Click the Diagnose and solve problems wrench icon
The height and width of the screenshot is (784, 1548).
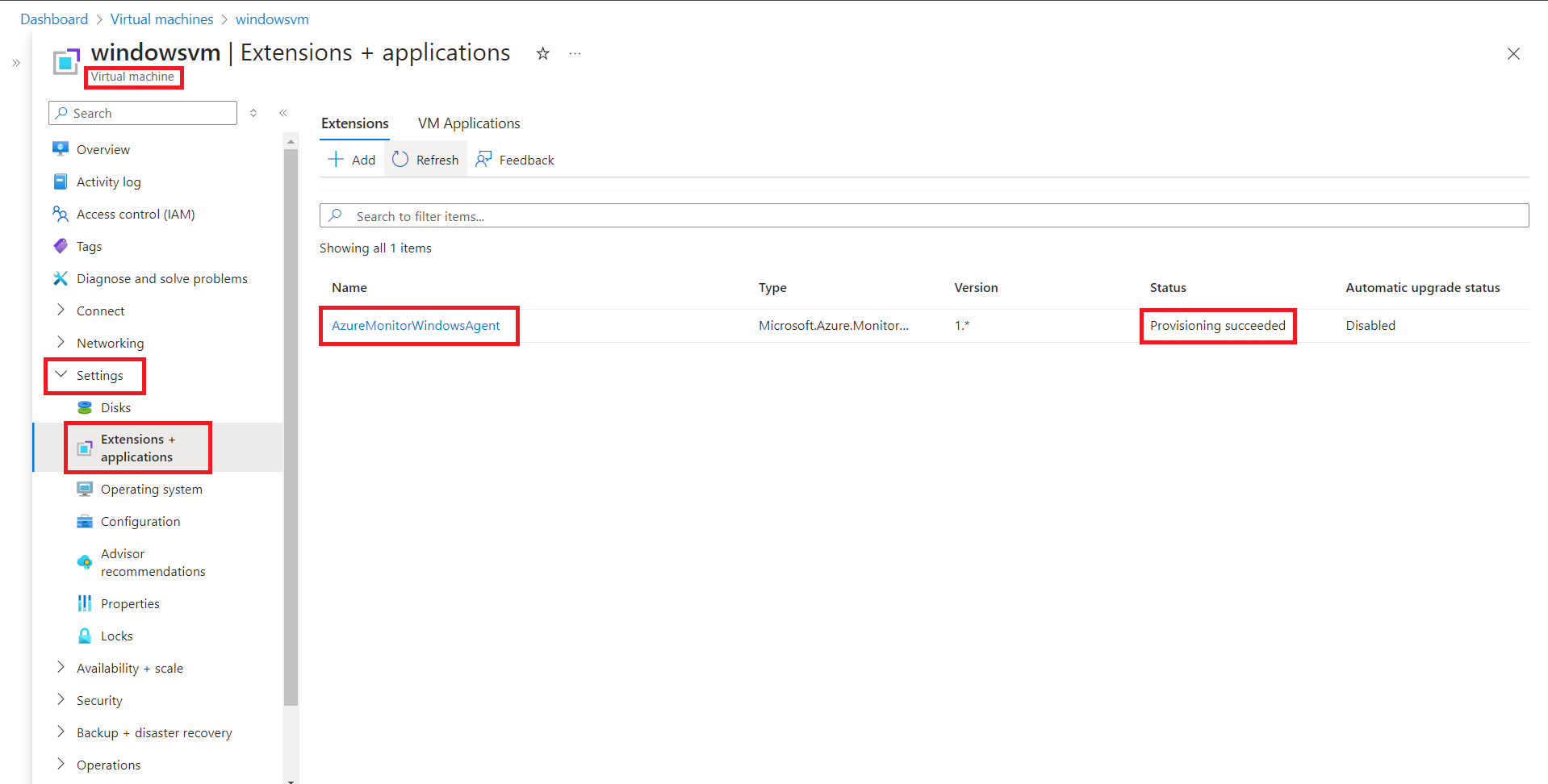[x=61, y=278]
